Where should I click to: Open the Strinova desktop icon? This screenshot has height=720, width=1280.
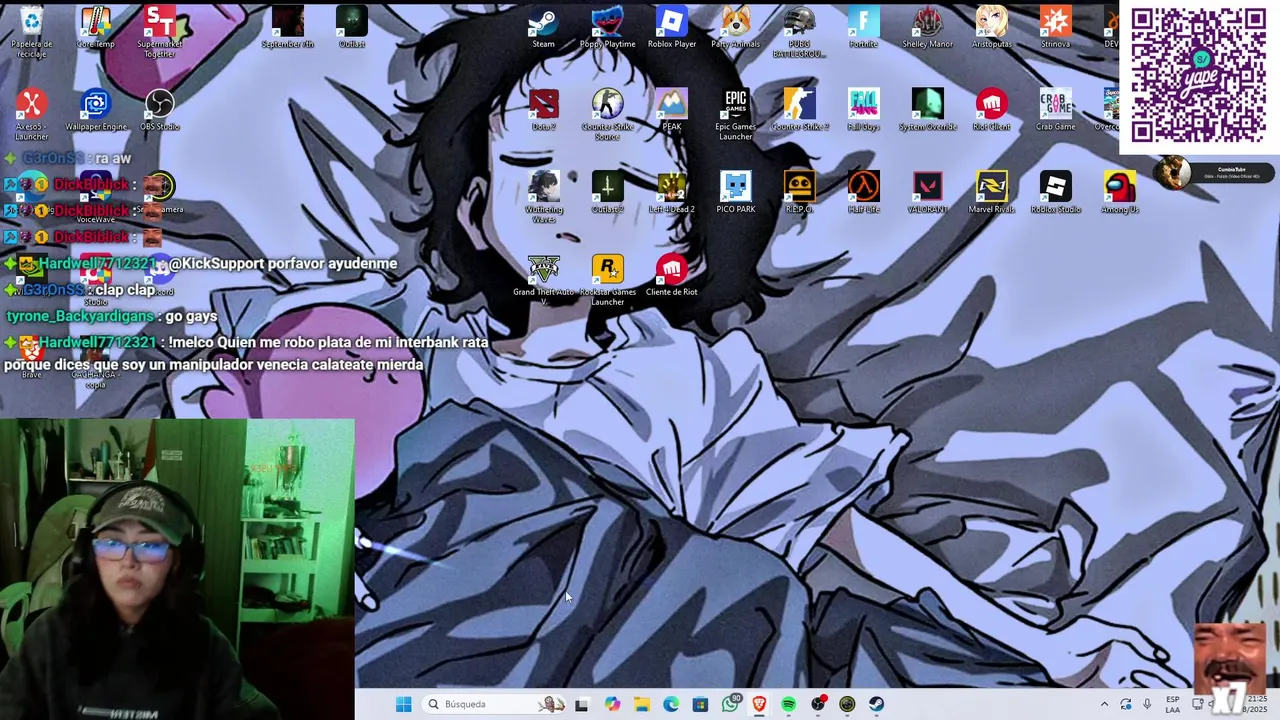point(1055,27)
